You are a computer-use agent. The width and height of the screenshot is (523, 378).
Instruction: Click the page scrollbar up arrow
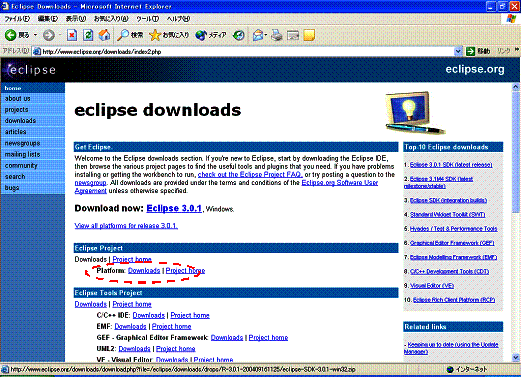point(516,87)
